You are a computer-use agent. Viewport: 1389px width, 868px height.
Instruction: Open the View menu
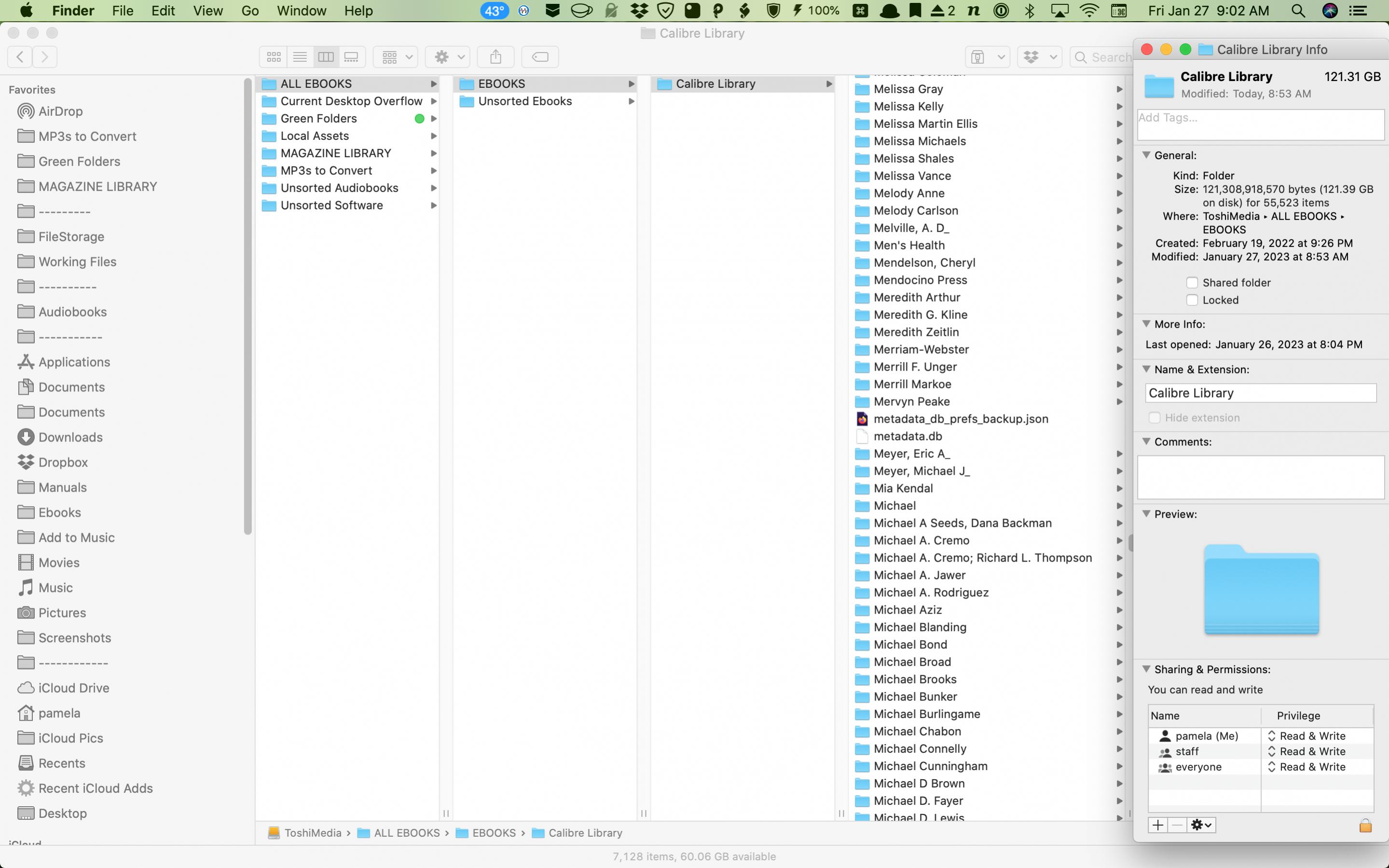tap(208, 10)
